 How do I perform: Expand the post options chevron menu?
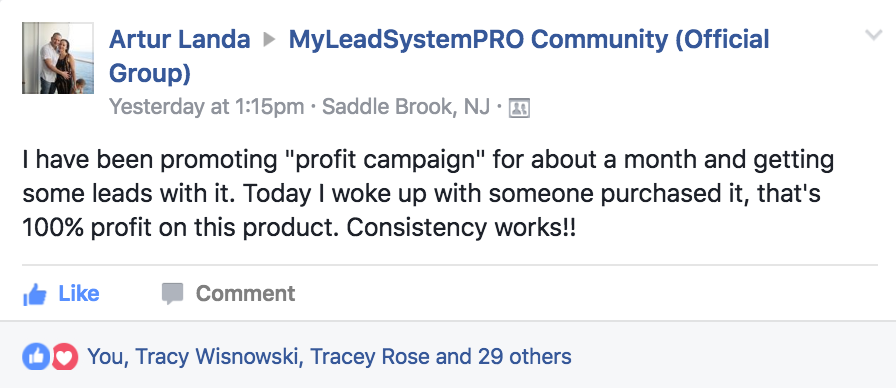pyautogui.click(x=874, y=35)
